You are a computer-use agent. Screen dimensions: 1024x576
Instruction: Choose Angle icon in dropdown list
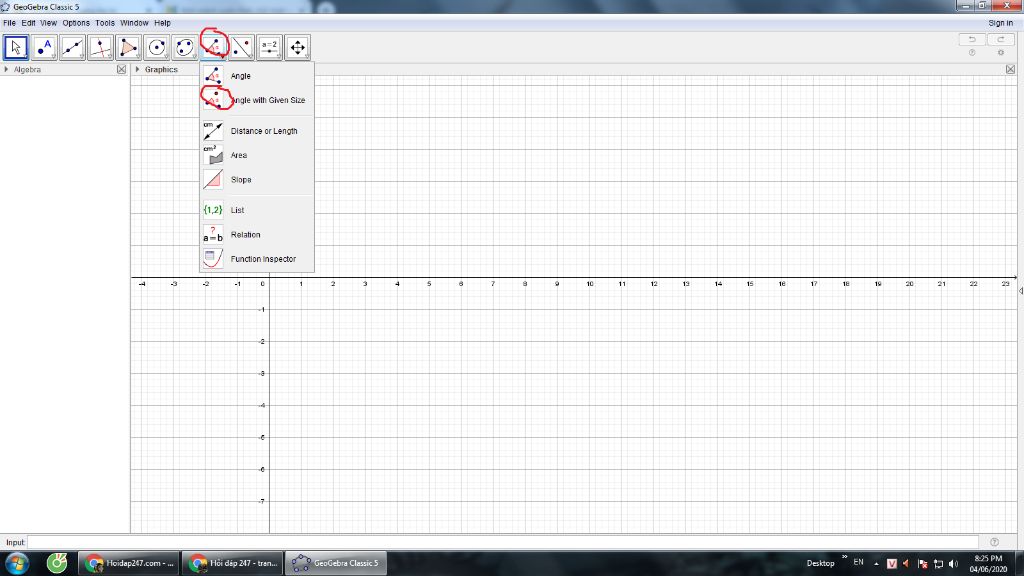(x=213, y=76)
